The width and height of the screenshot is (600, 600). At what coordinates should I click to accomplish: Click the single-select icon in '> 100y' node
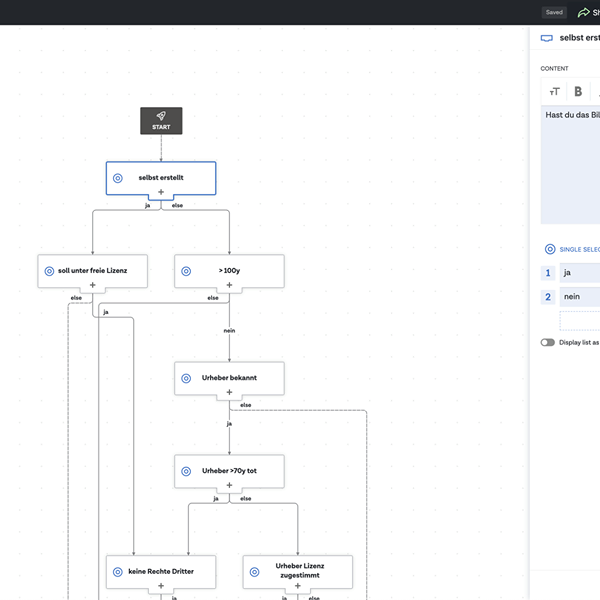(x=186, y=271)
